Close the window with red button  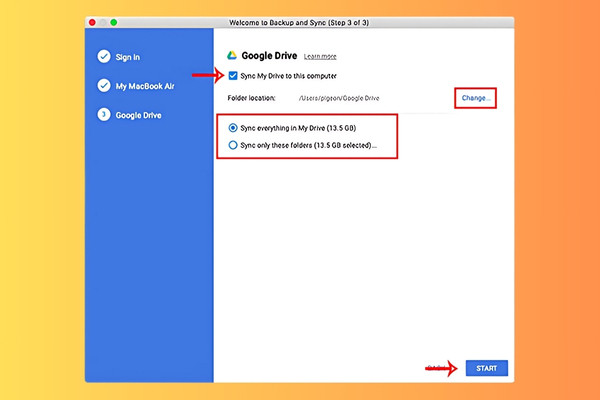click(92, 23)
